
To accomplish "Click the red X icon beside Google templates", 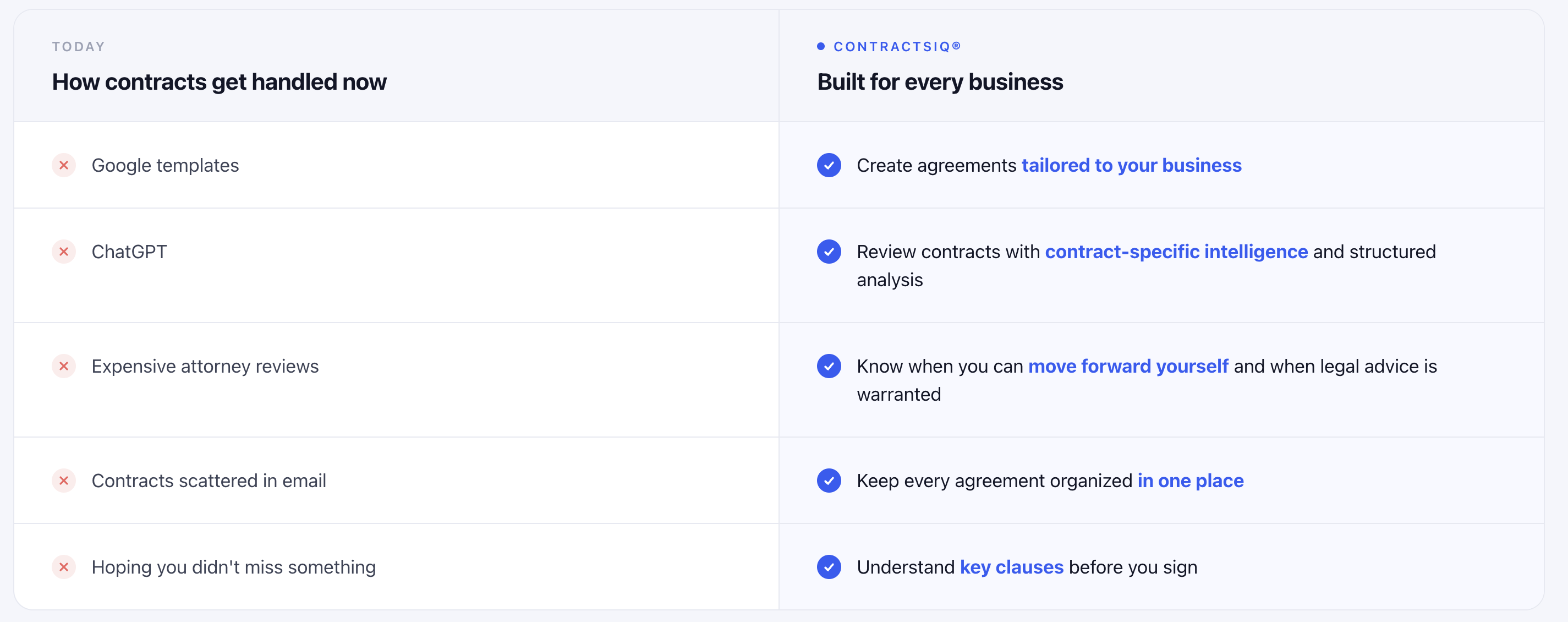I will click(64, 165).
